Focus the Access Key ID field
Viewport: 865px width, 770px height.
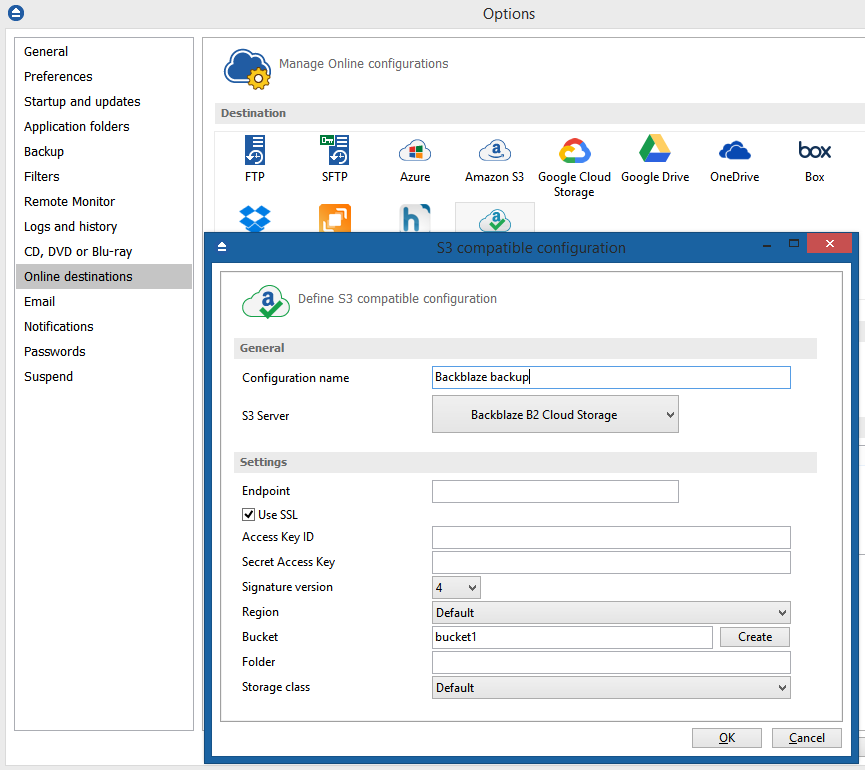611,538
